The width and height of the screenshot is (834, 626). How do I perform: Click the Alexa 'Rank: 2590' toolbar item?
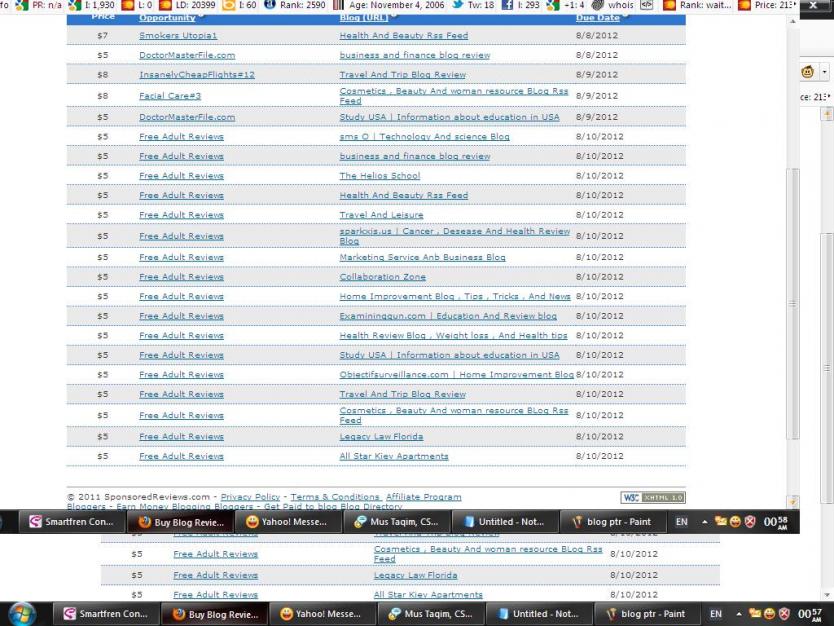pos(295,5)
